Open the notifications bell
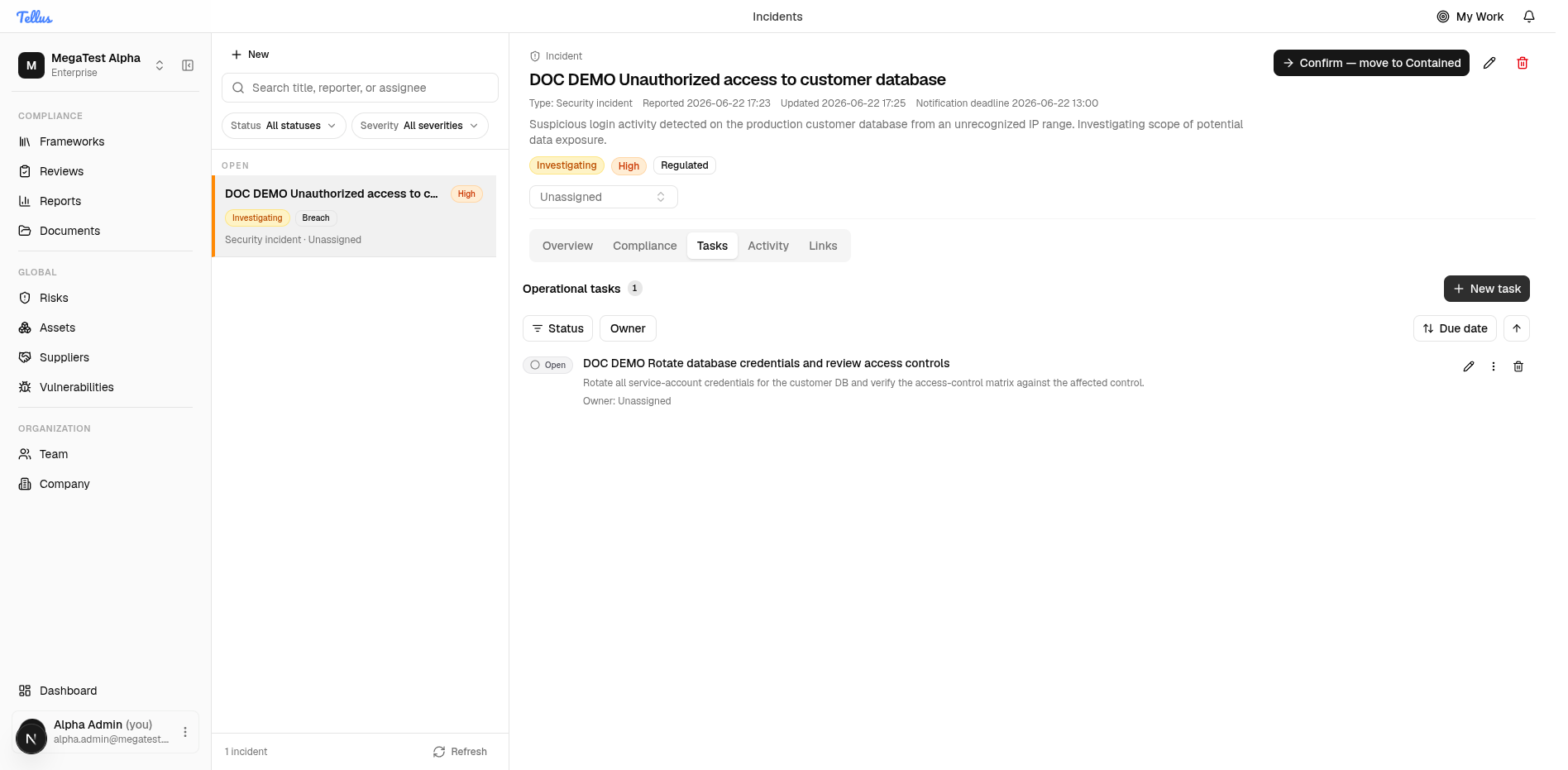 [1529, 17]
